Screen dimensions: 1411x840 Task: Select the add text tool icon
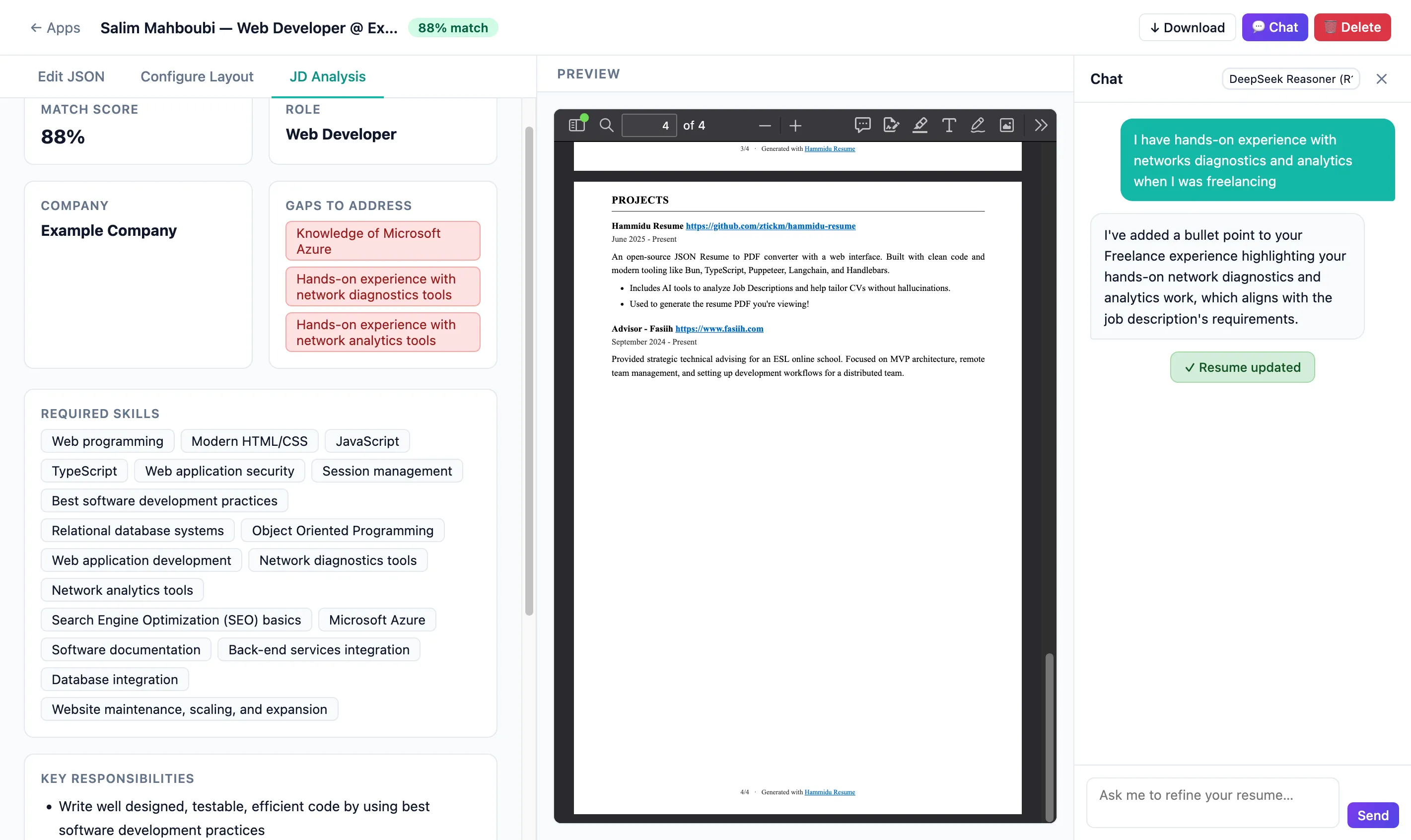tap(949, 125)
